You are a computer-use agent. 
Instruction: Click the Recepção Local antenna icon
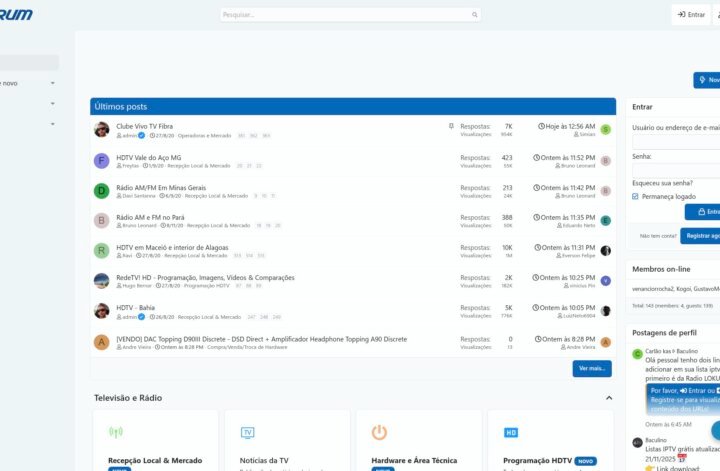(x=115, y=432)
